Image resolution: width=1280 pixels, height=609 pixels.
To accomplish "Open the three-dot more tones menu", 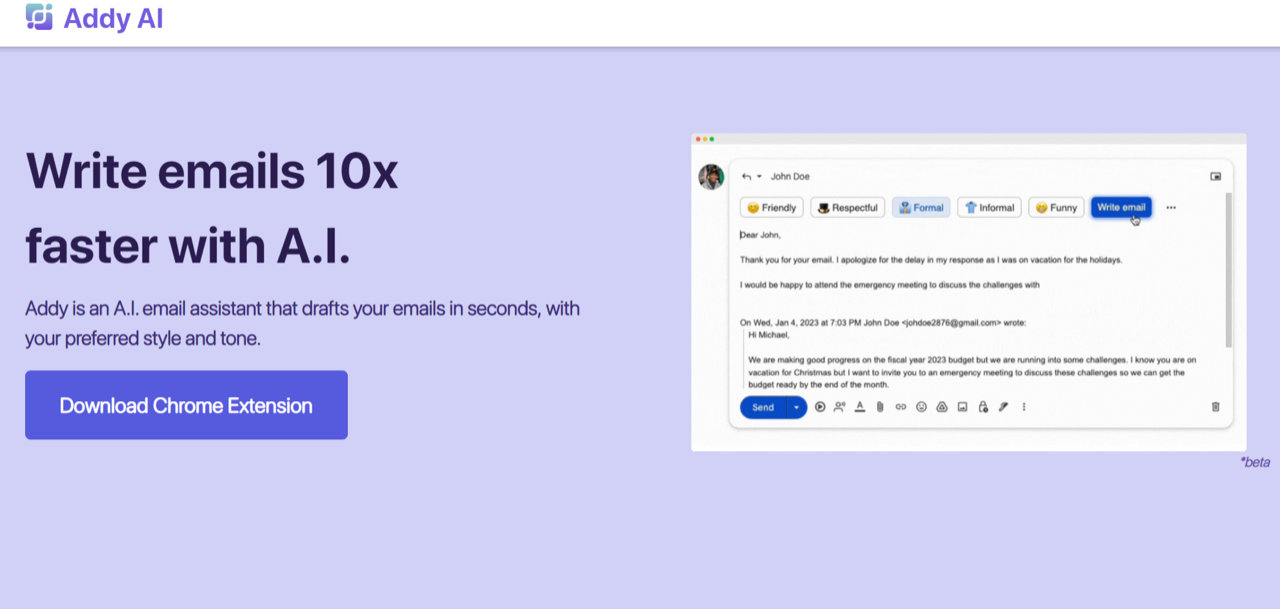I will click(1171, 208).
